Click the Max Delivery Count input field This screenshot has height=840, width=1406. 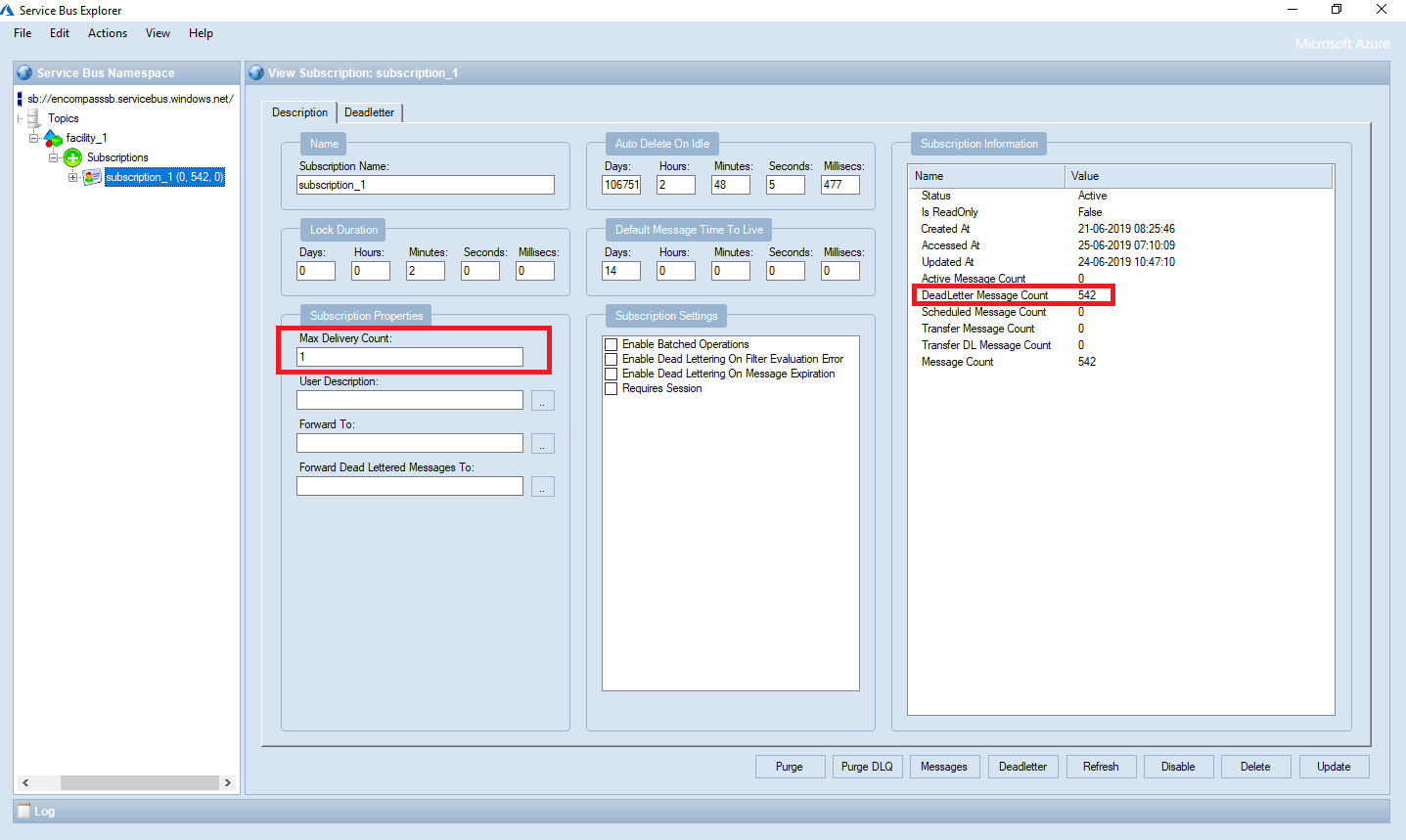(409, 356)
